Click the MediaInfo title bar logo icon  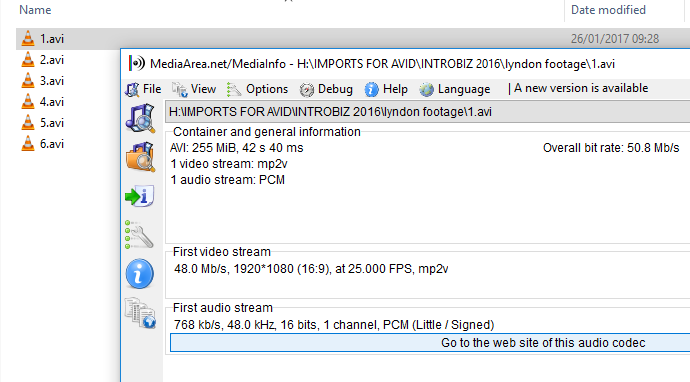point(137,63)
